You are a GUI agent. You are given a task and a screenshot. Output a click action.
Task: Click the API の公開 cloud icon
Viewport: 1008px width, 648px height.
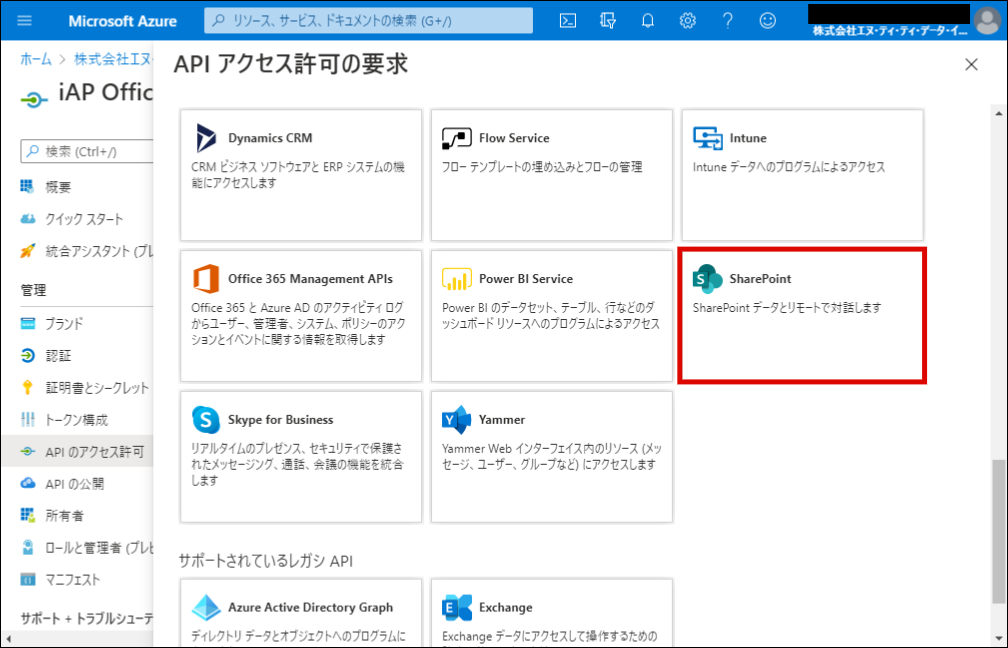pos(27,483)
